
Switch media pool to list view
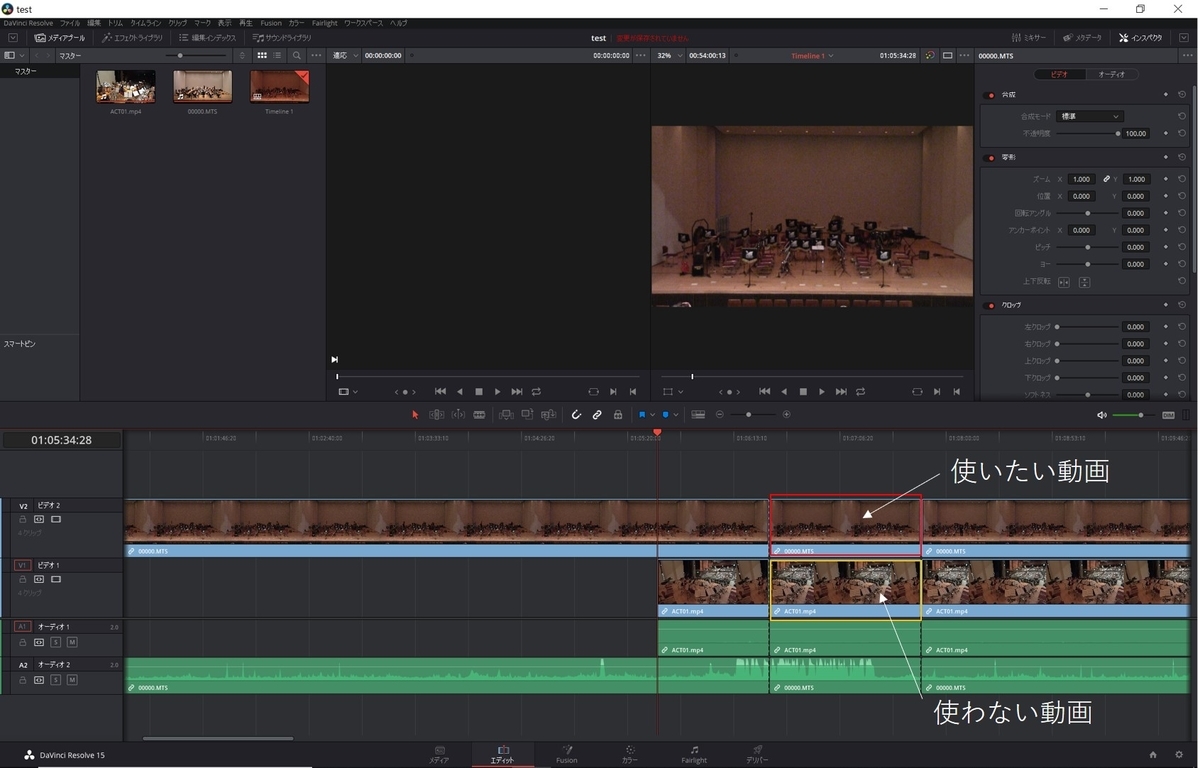tap(278, 55)
